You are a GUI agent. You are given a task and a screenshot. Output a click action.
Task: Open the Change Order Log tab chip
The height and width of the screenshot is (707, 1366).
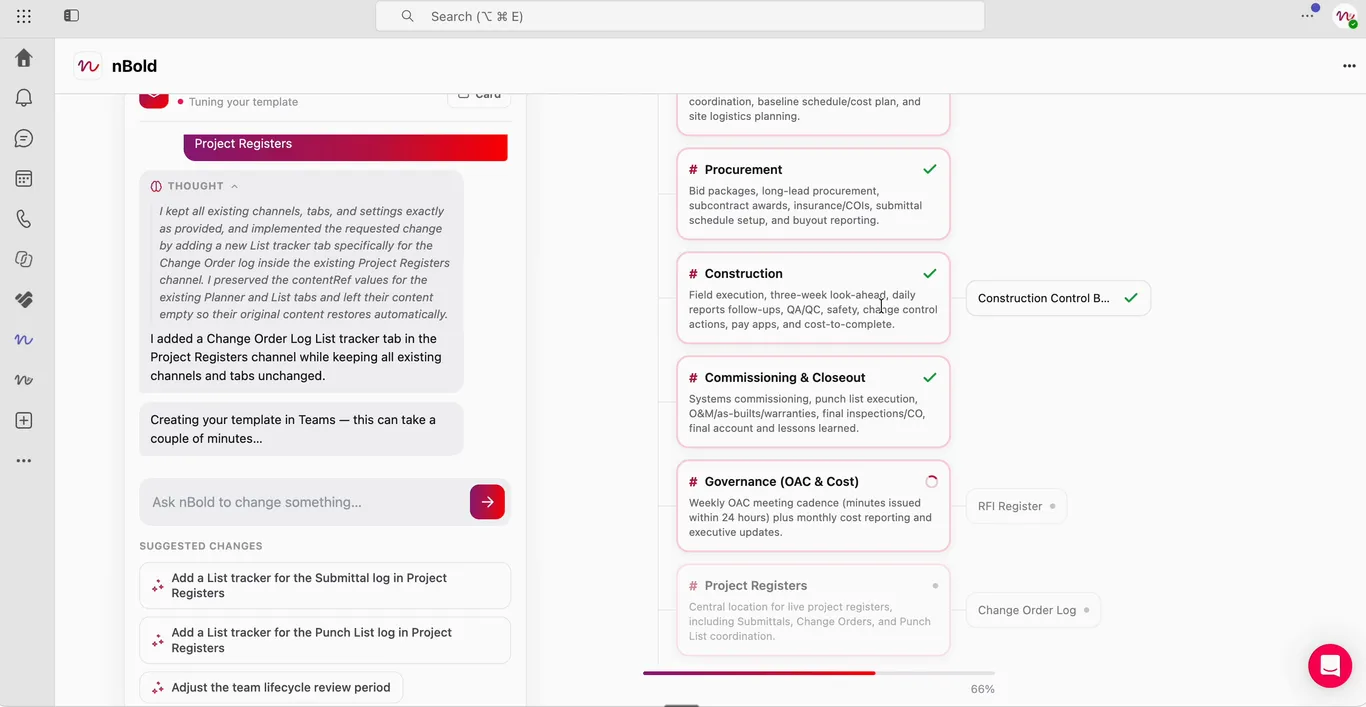(1033, 610)
